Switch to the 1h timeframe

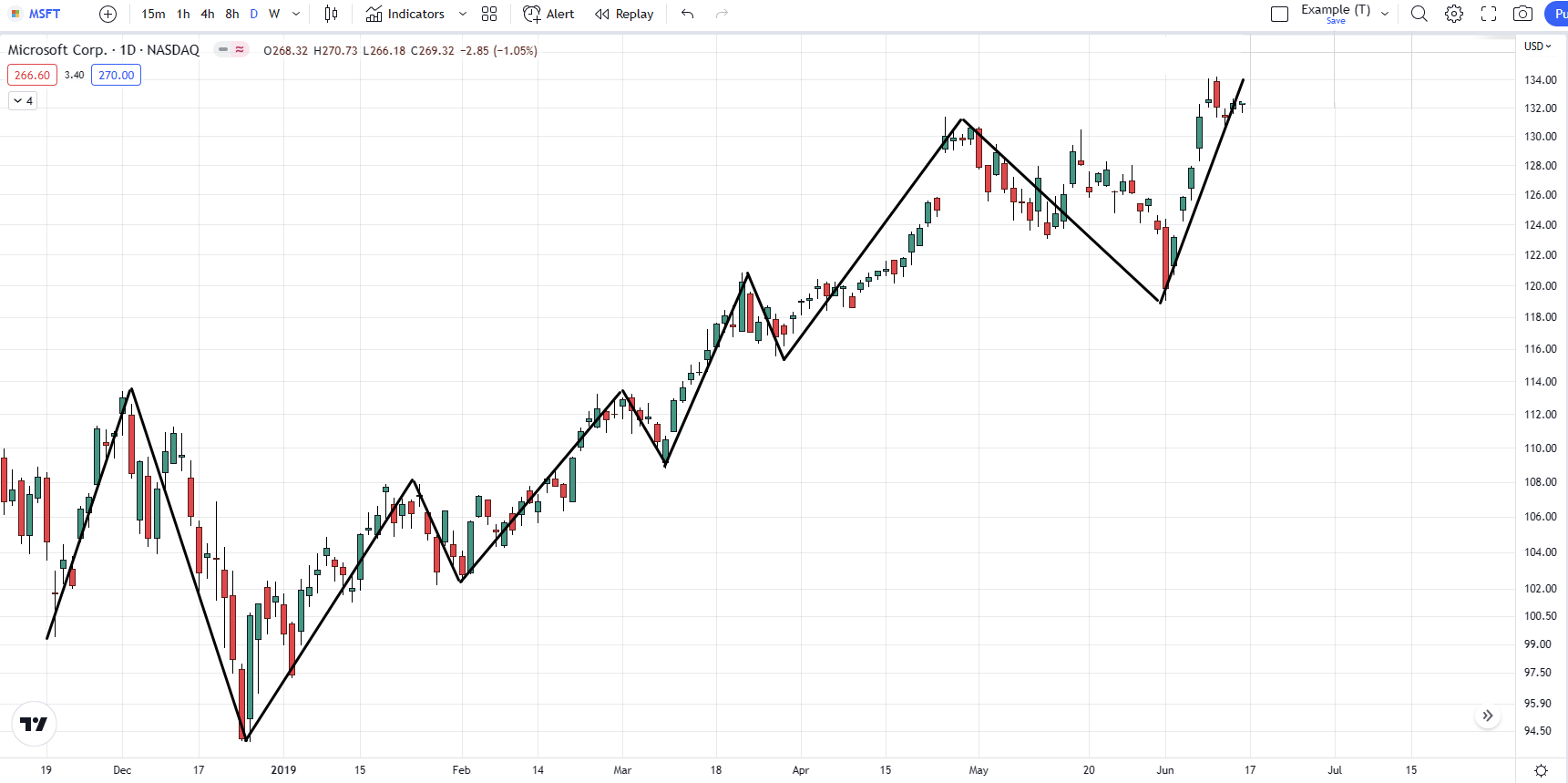183,14
